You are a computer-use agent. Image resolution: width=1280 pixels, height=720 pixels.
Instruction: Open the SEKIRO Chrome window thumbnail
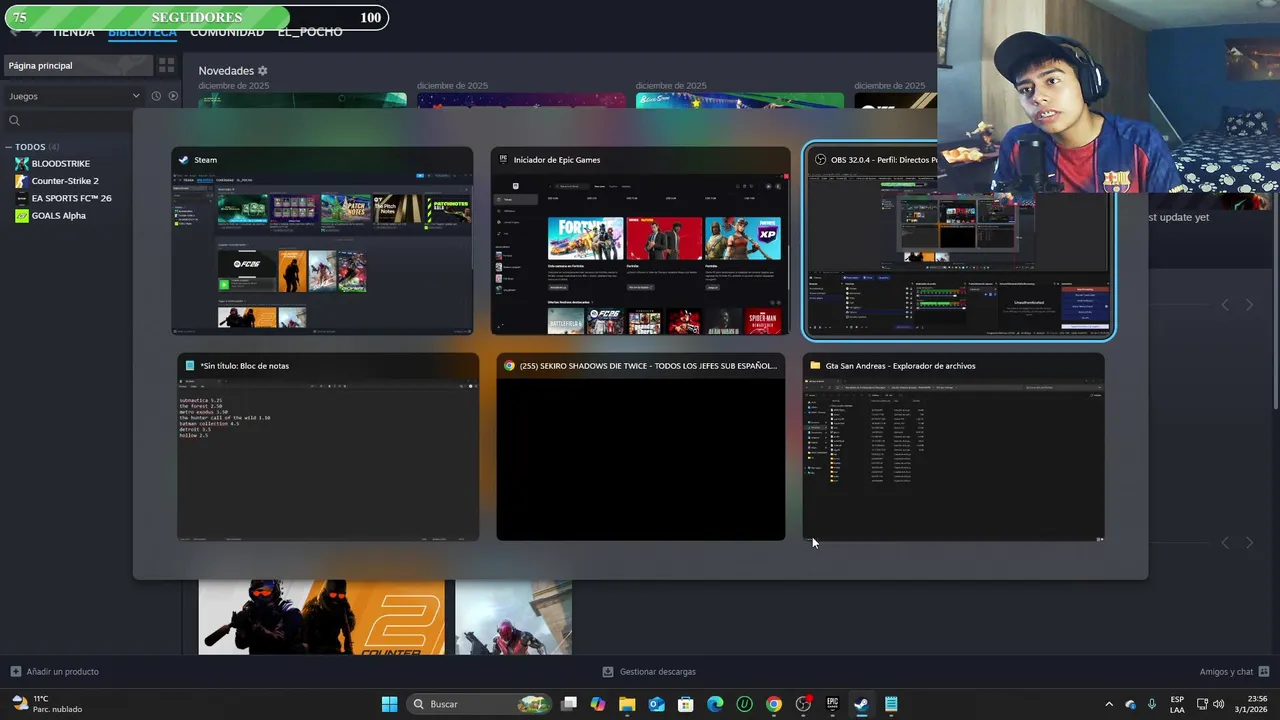pos(641,447)
